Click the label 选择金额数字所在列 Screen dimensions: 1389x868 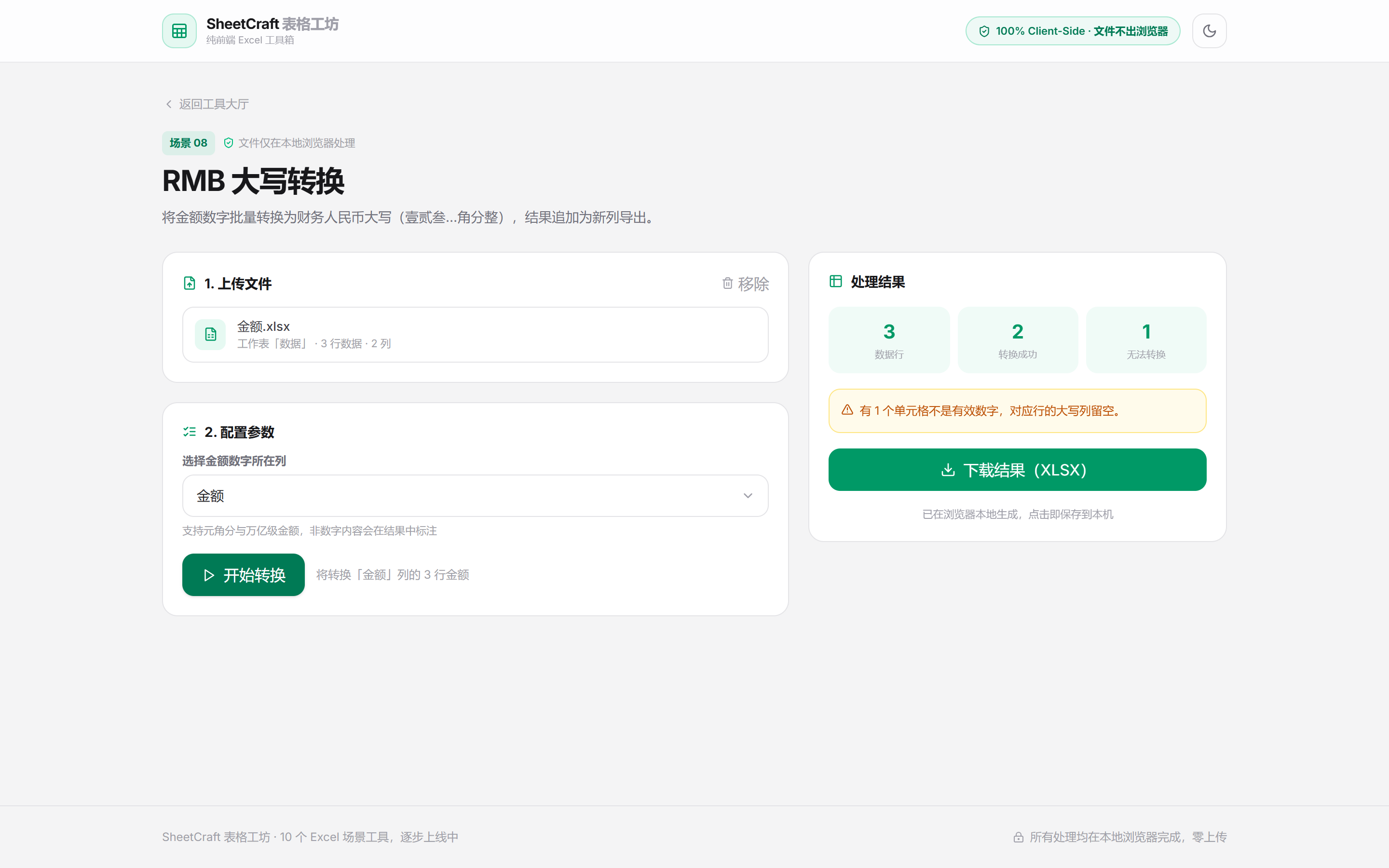click(x=234, y=461)
